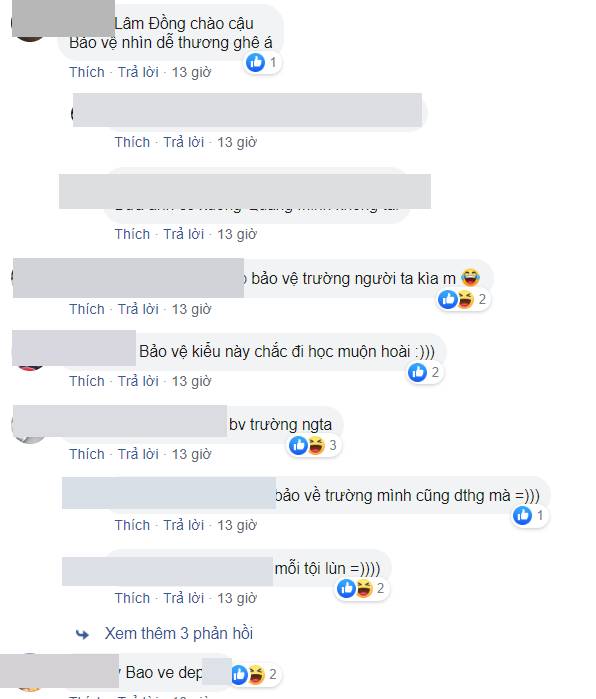Open reaction count on the 'bv trường ngta' comment
Screen dimensions: 596x699
pos(333,445)
